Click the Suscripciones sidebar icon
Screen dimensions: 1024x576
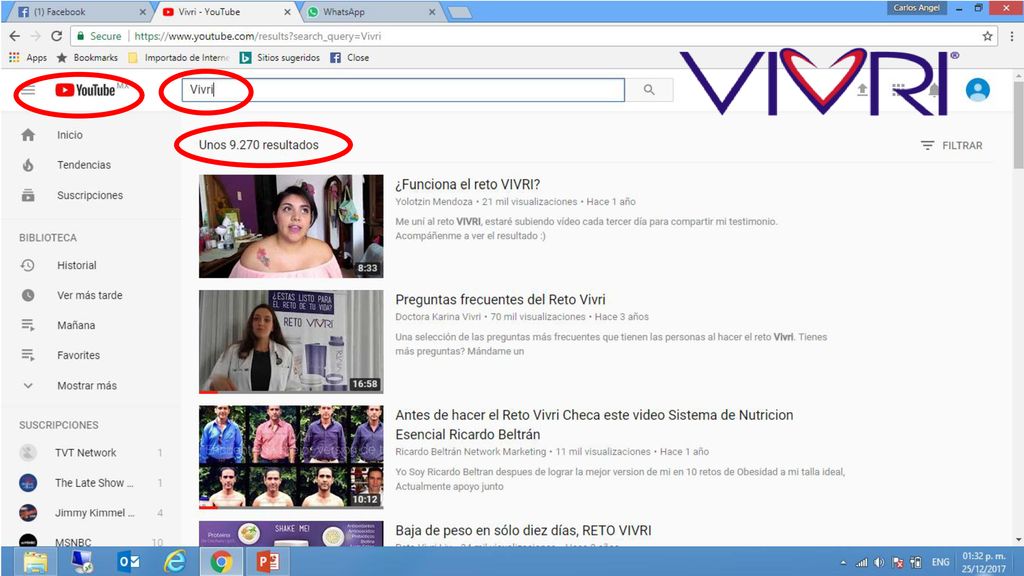tap(28, 195)
